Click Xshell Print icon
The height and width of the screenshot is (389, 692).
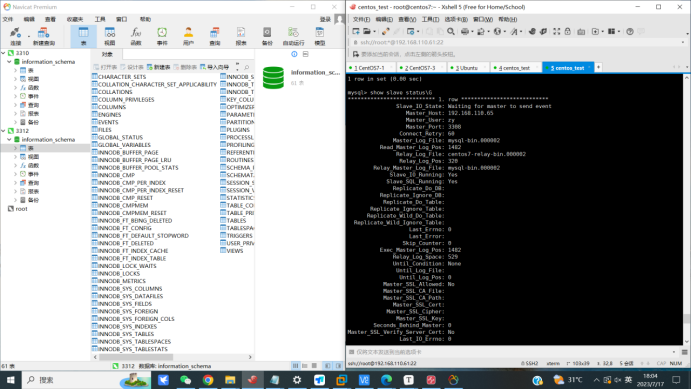(464, 31)
